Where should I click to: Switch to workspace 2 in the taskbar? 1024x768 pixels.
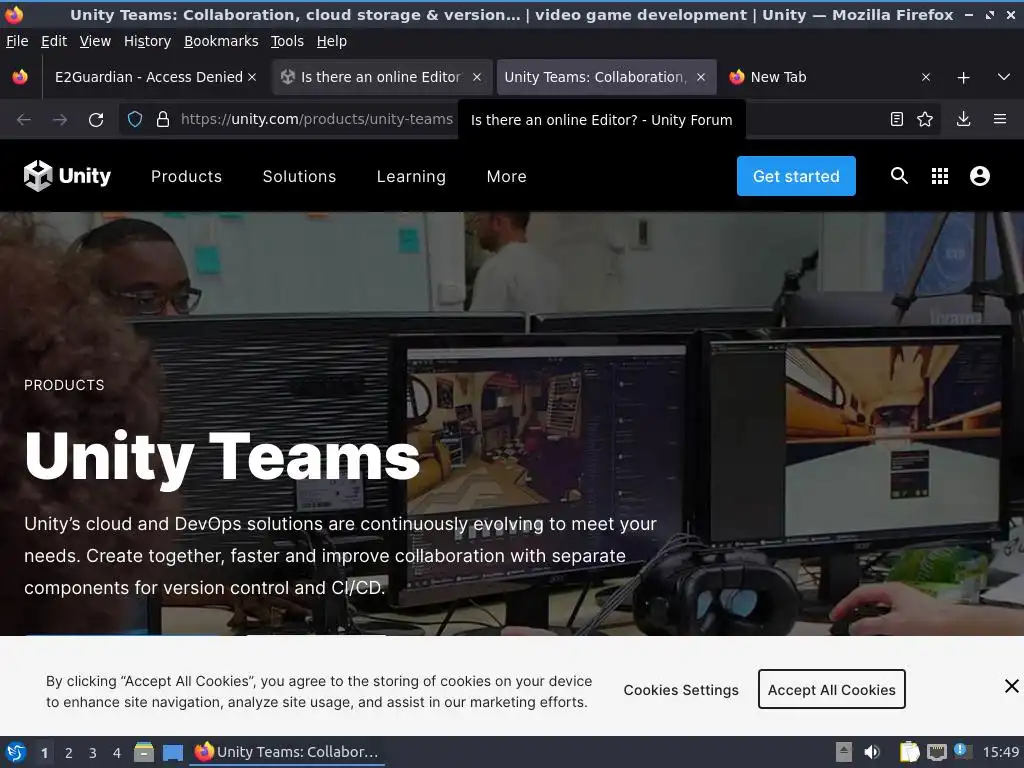click(x=69, y=753)
